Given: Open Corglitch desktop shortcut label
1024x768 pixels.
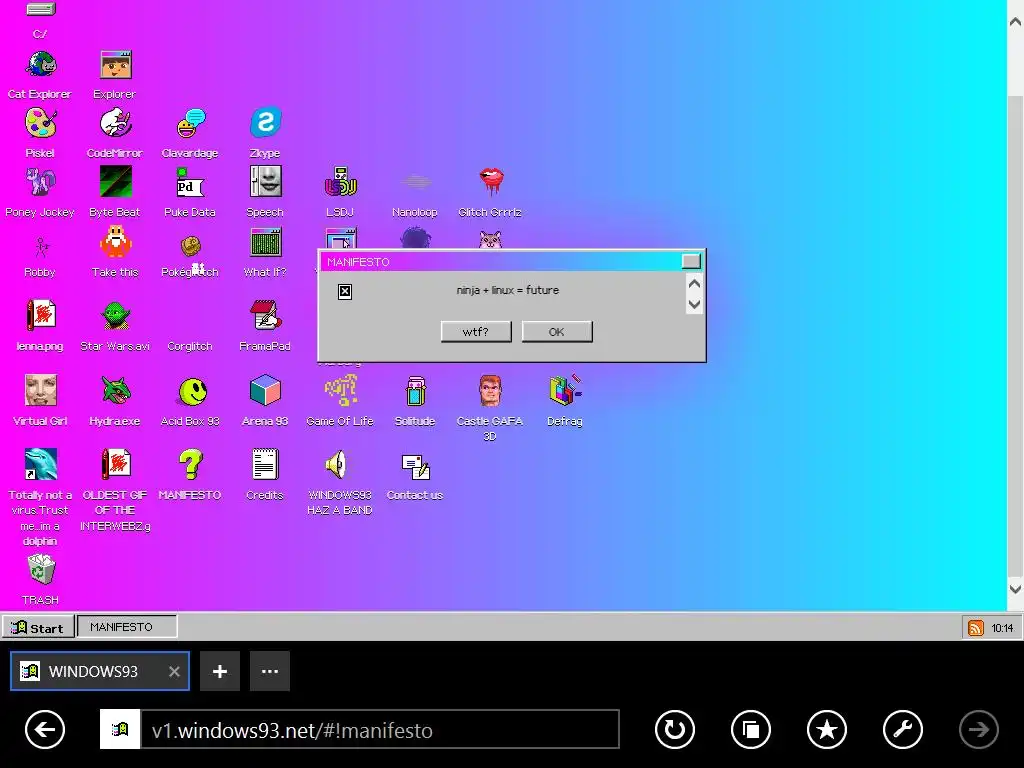Looking at the screenshot, I should coord(190,346).
